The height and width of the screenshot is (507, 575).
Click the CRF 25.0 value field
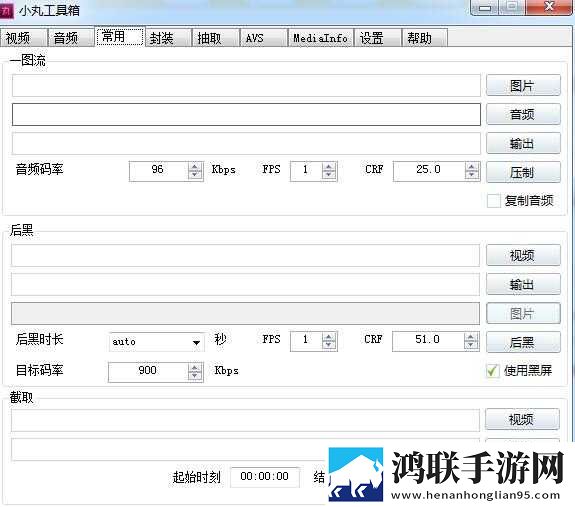429,171
